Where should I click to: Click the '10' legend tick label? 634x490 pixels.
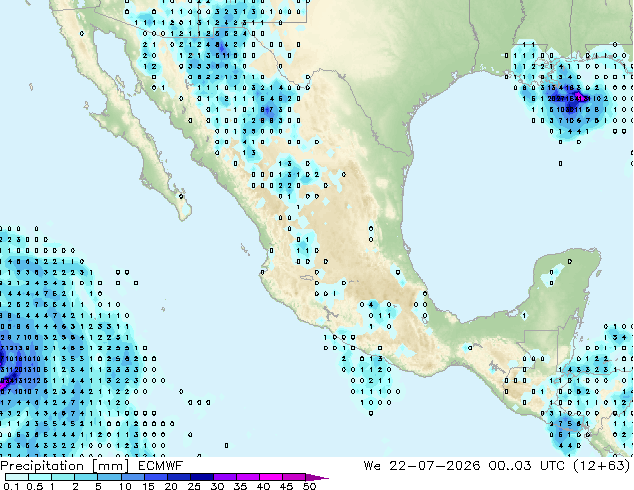pyautogui.click(x=125, y=486)
